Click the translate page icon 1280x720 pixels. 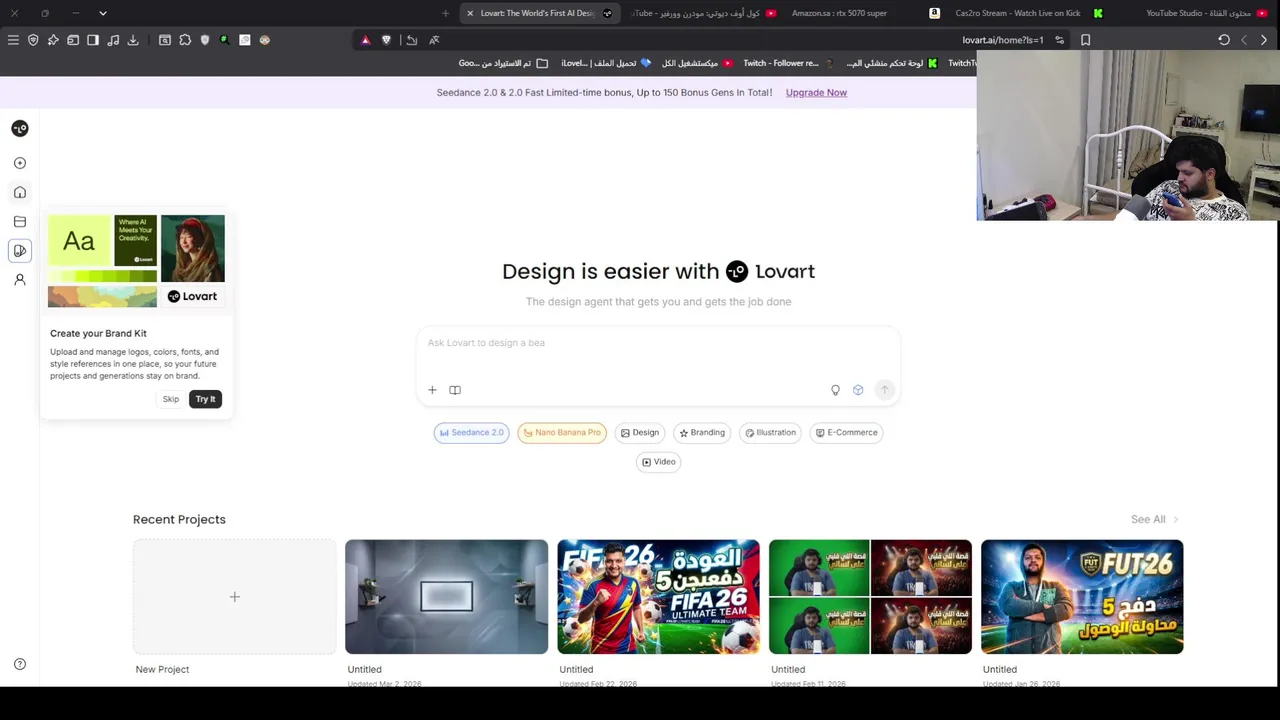(x=434, y=40)
